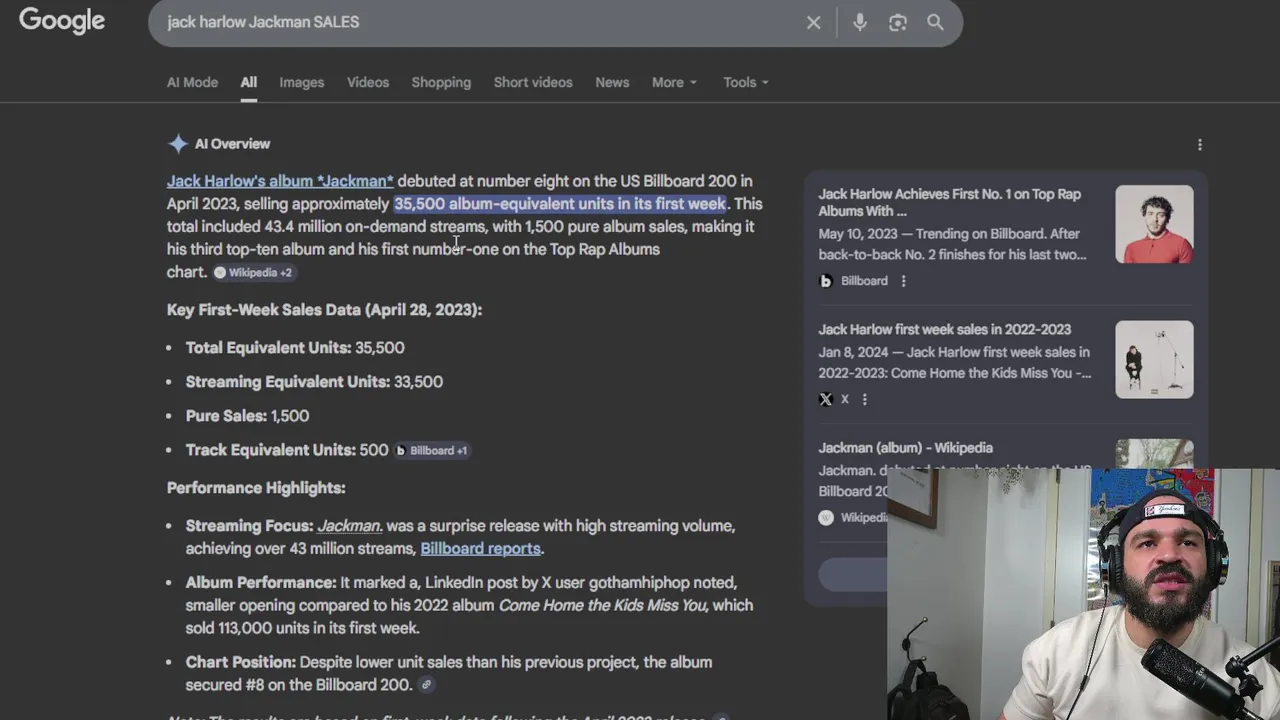Click Chart Position bullet text

[450, 673]
